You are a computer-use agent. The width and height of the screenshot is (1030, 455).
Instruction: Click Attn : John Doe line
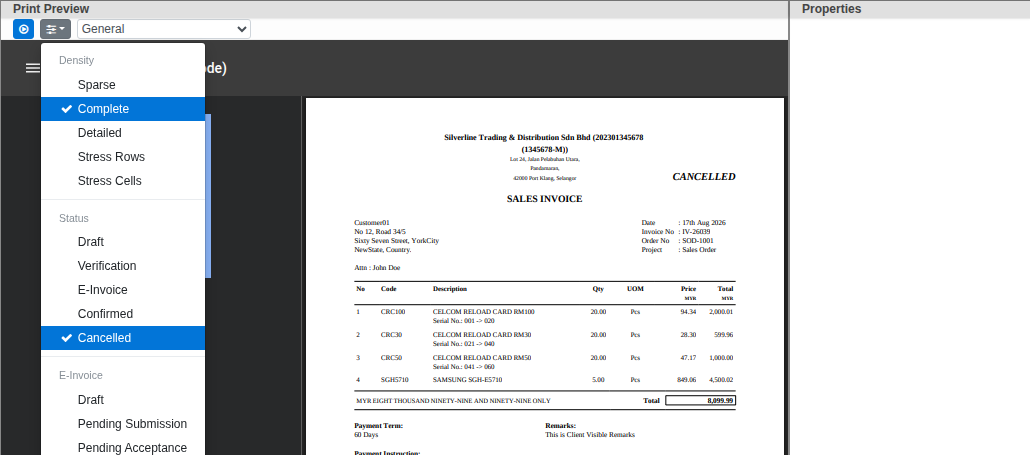pos(377,268)
